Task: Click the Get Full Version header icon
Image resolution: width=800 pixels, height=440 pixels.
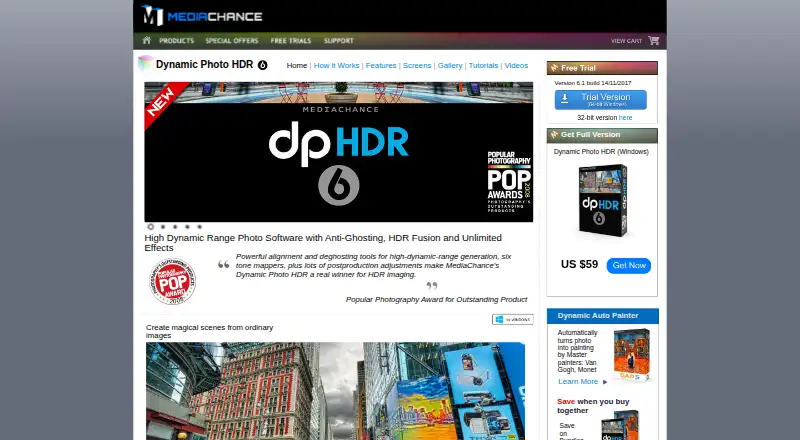Action: pyautogui.click(x=554, y=135)
